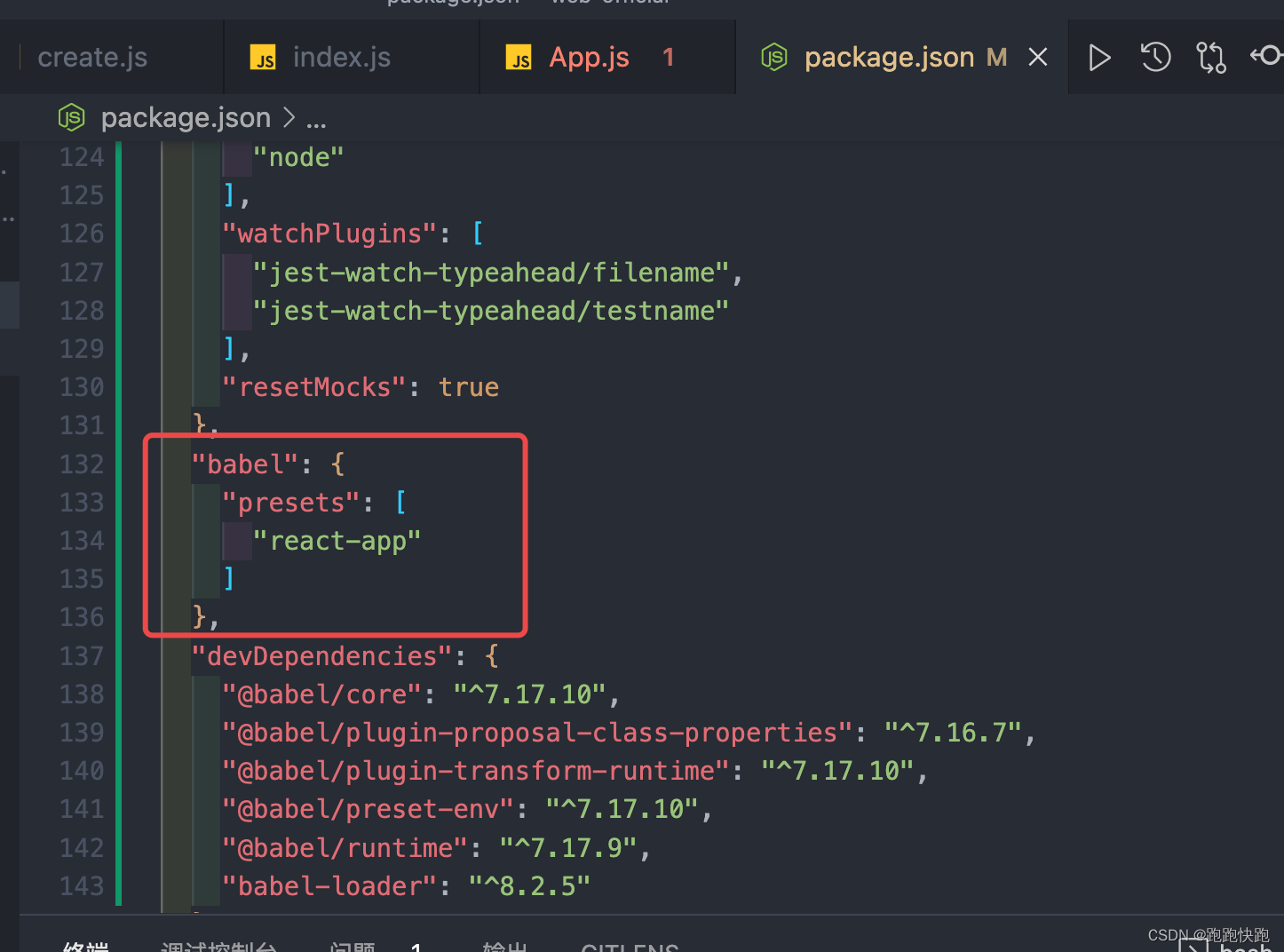Click "jest-watch-typeahead/filename" string
Screen dimensions: 1284x952
point(491,273)
